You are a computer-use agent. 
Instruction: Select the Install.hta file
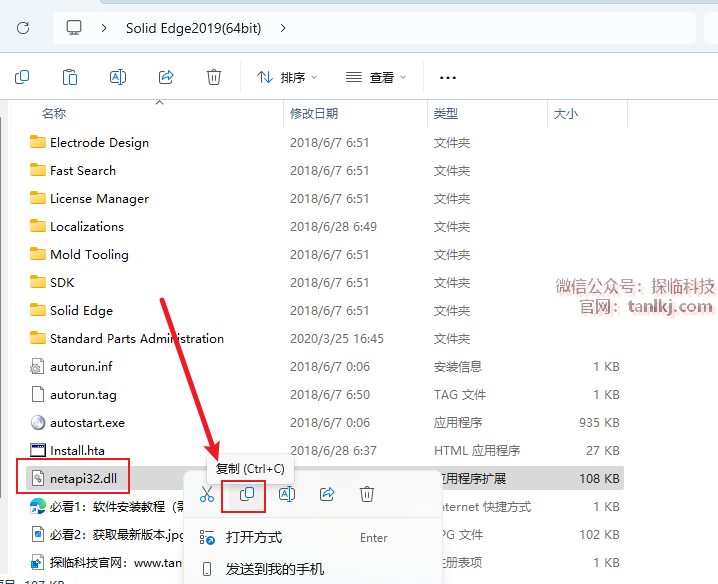point(77,451)
